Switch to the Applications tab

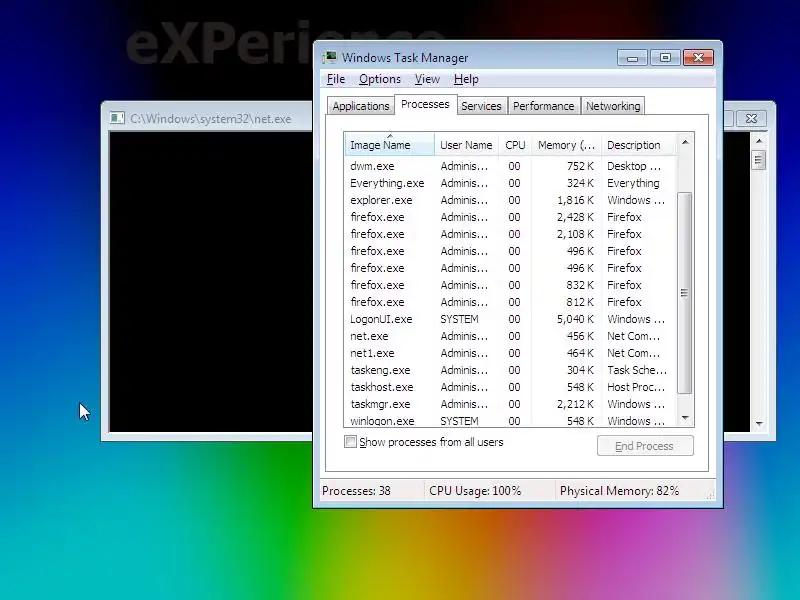click(361, 106)
